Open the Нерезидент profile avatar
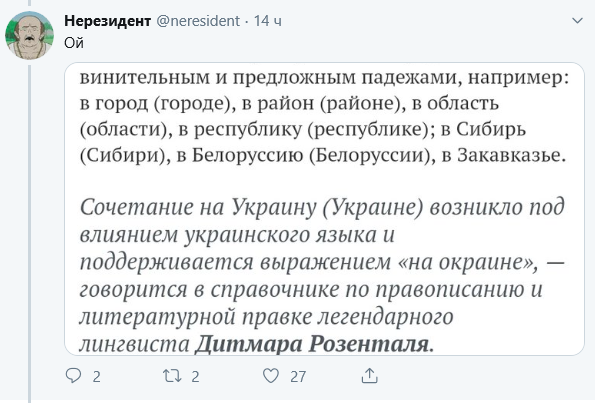The height and width of the screenshot is (403, 595). tap(29, 35)
